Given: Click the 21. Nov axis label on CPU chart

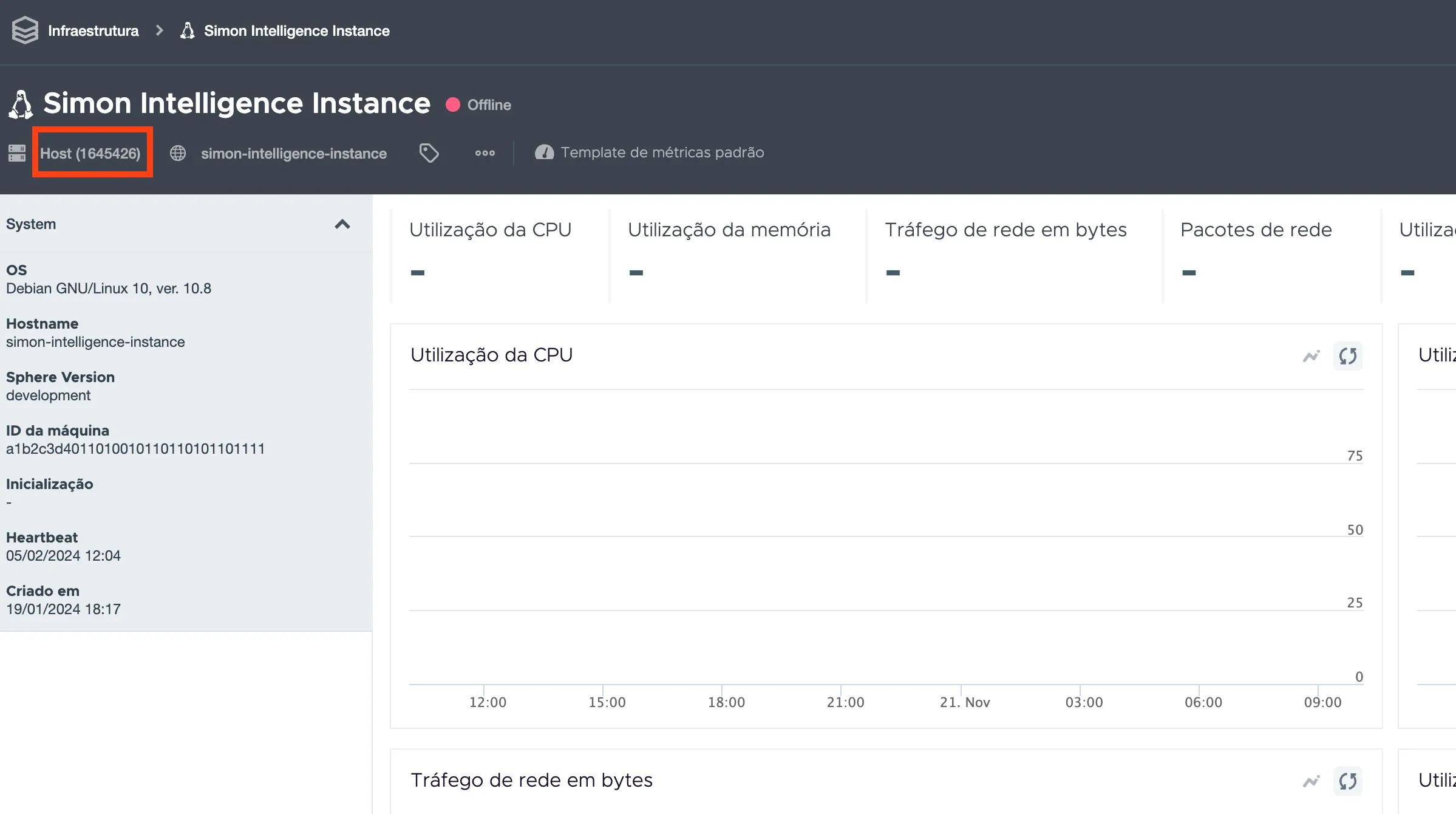Looking at the screenshot, I should pyautogui.click(x=965, y=702).
